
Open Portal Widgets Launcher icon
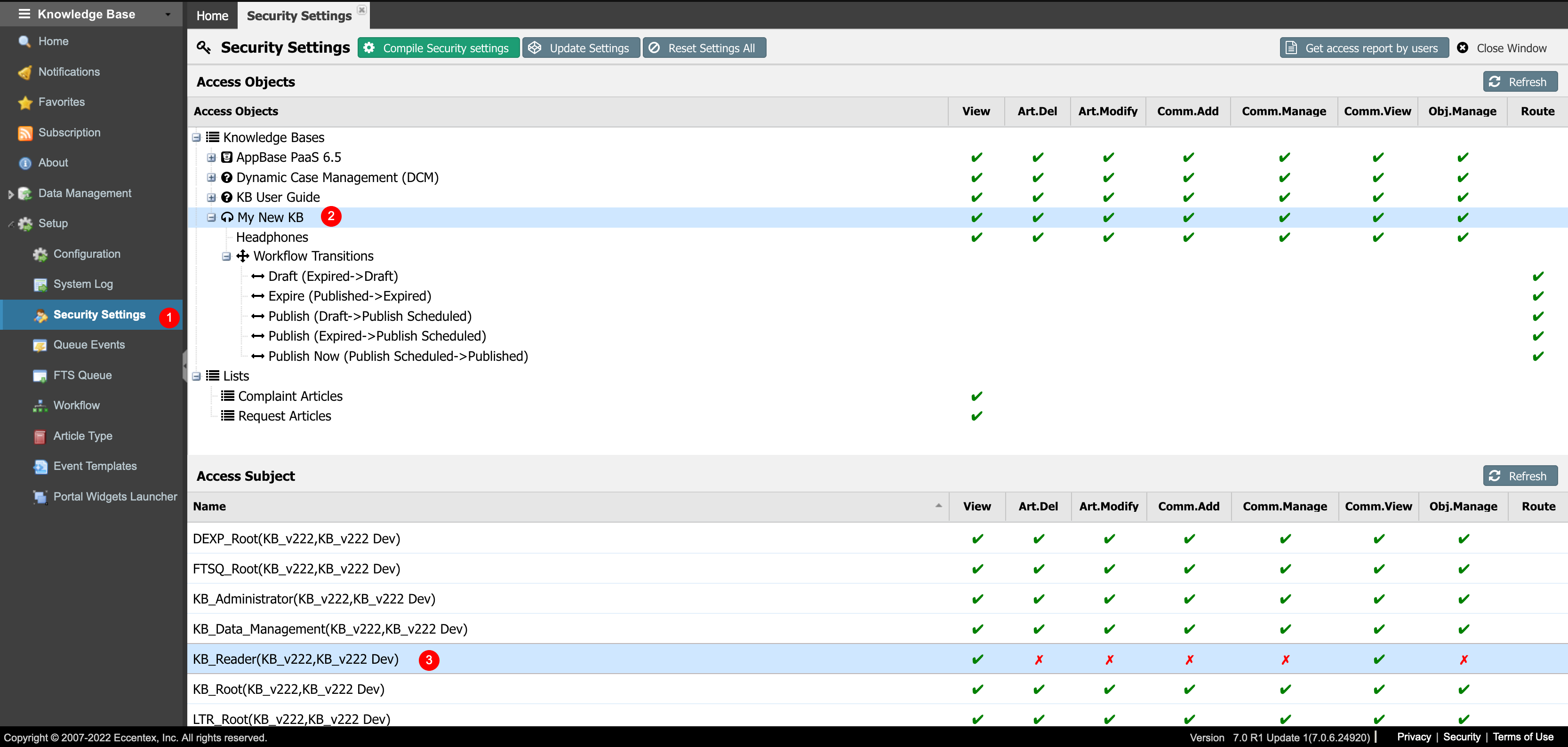pos(40,497)
